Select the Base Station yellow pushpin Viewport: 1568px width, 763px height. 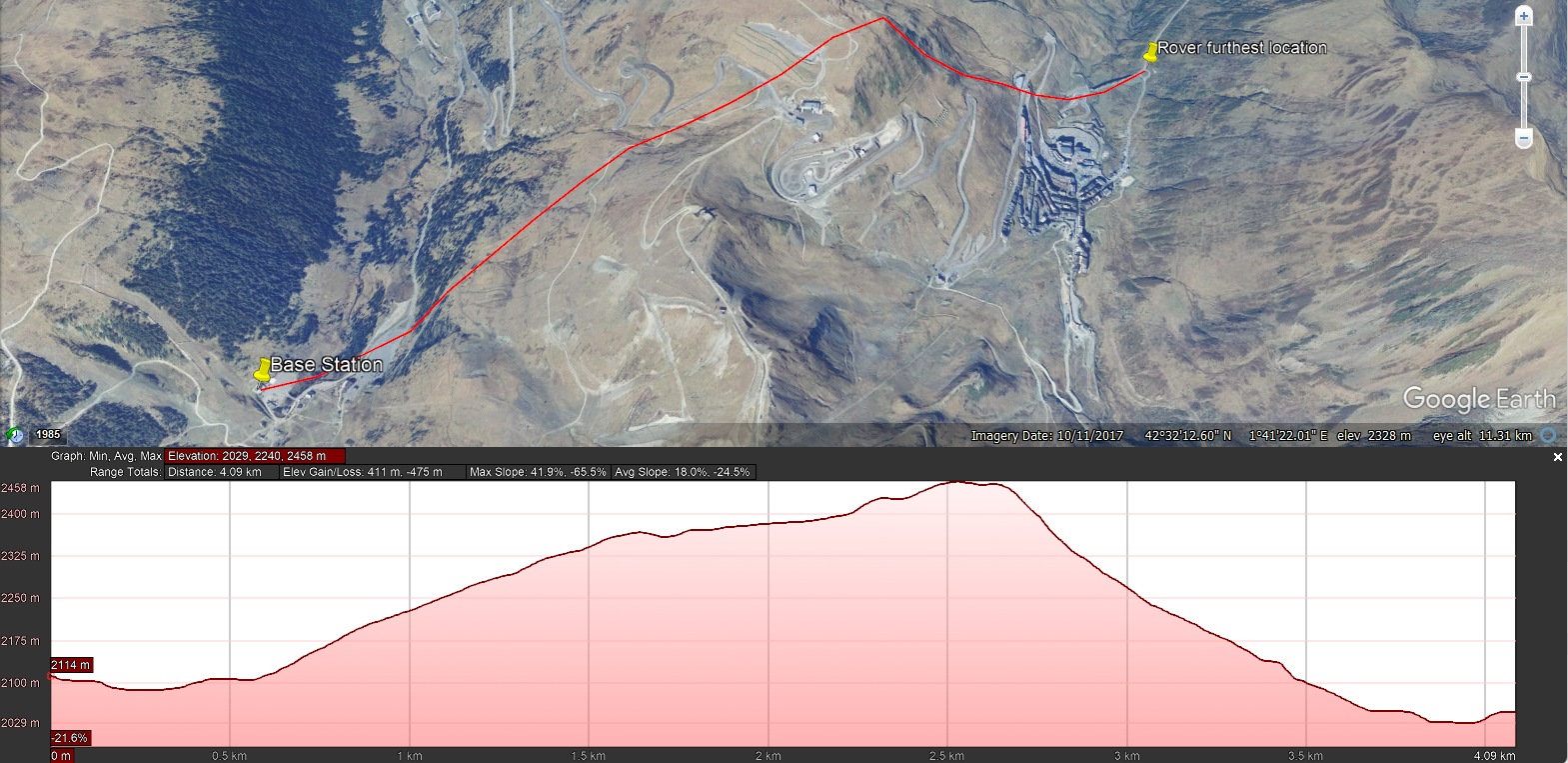[263, 371]
